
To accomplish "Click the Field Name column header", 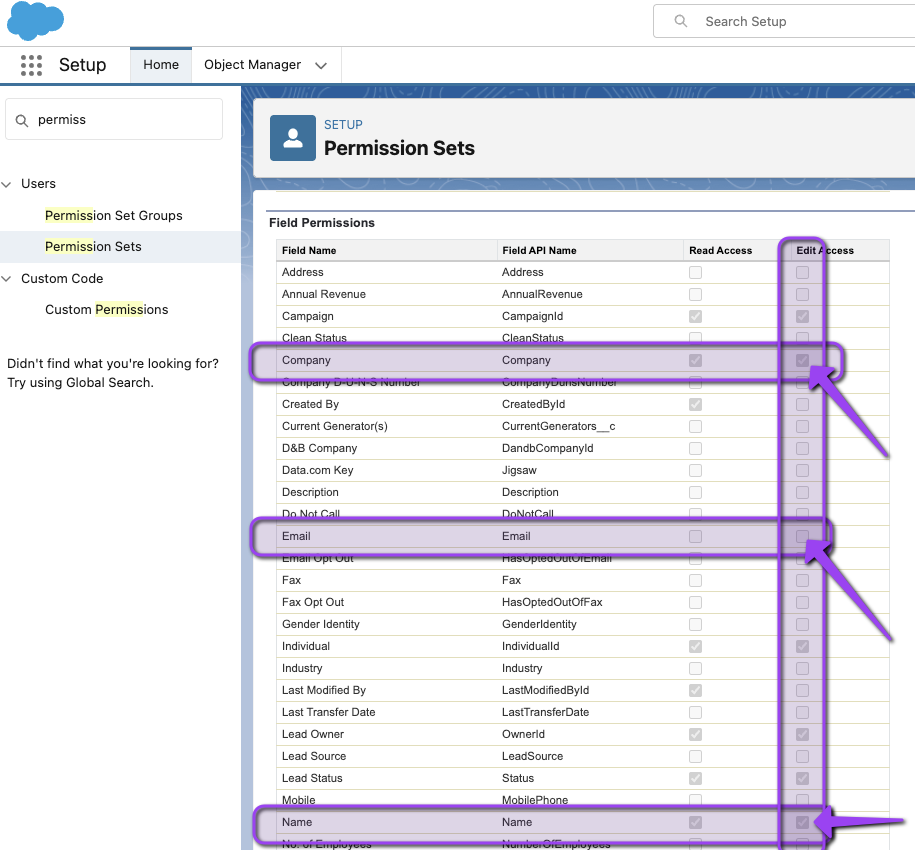I will tap(309, 250).
